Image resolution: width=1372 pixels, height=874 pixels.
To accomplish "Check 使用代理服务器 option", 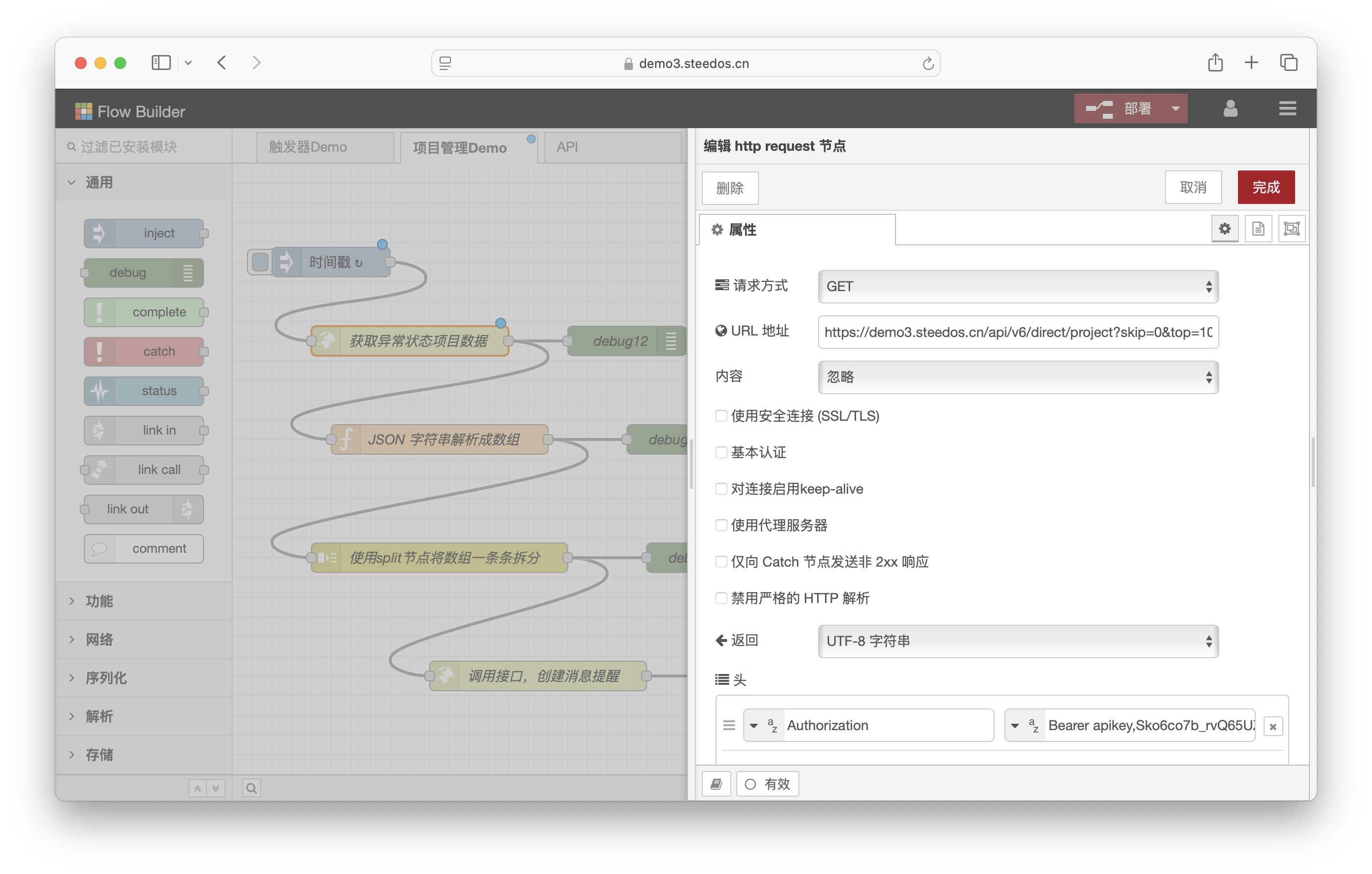I will [721, 525].
